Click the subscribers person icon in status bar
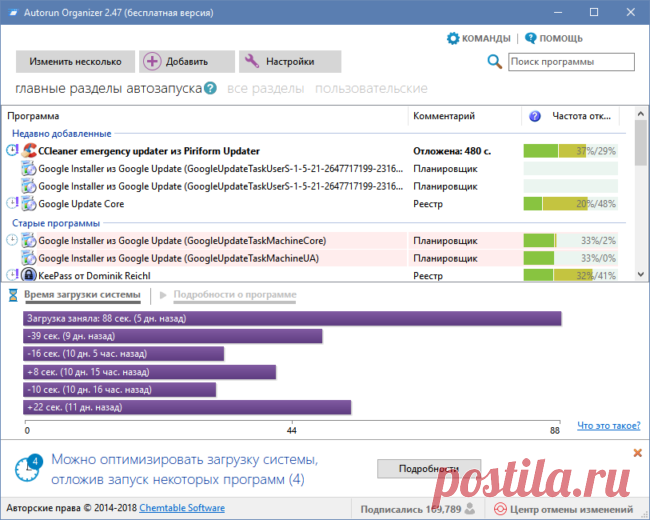The height and width of the screenshot is (520, 650). (x=470, y=508)
